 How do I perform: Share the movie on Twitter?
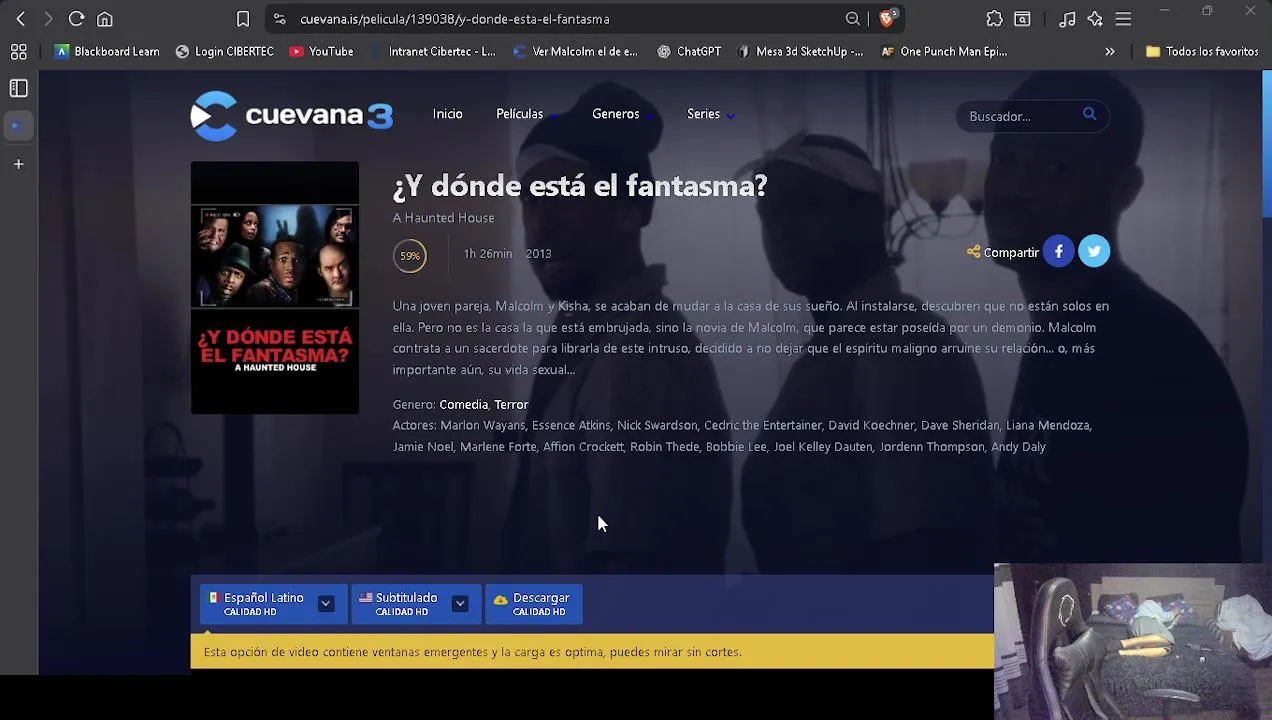tap(1094, 251)
